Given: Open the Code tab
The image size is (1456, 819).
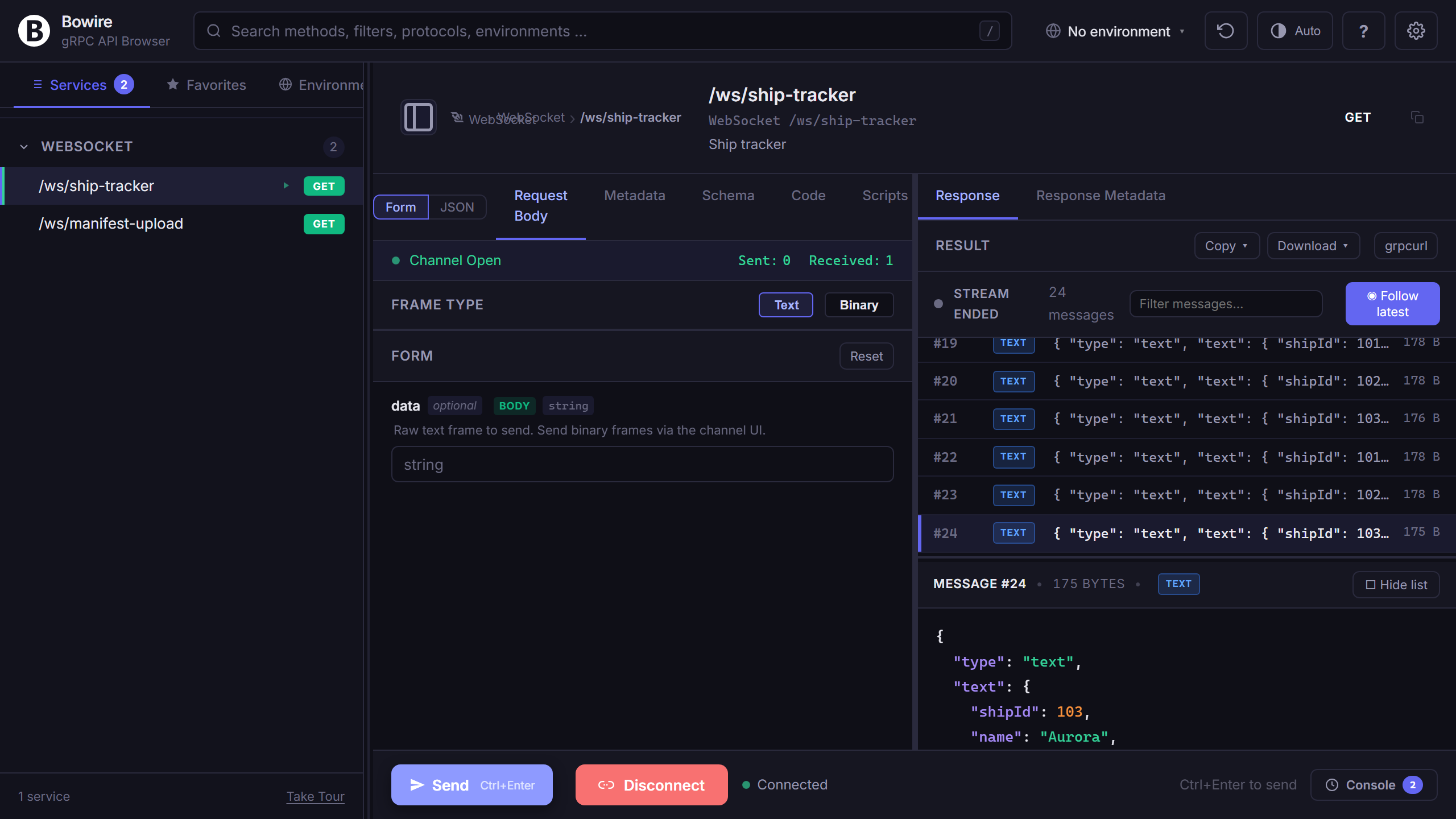Looking at the screenshot, I should (x=808, y=195).
